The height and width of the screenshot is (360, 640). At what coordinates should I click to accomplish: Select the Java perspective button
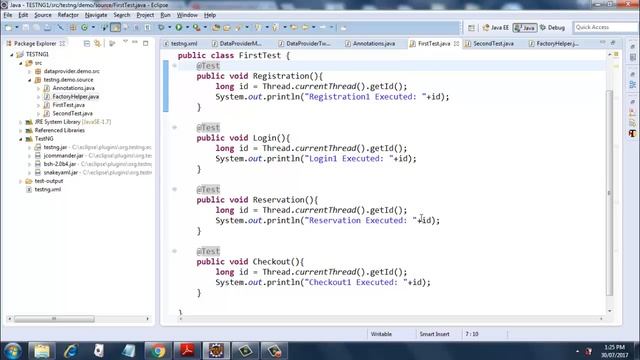tap(525, 28)
